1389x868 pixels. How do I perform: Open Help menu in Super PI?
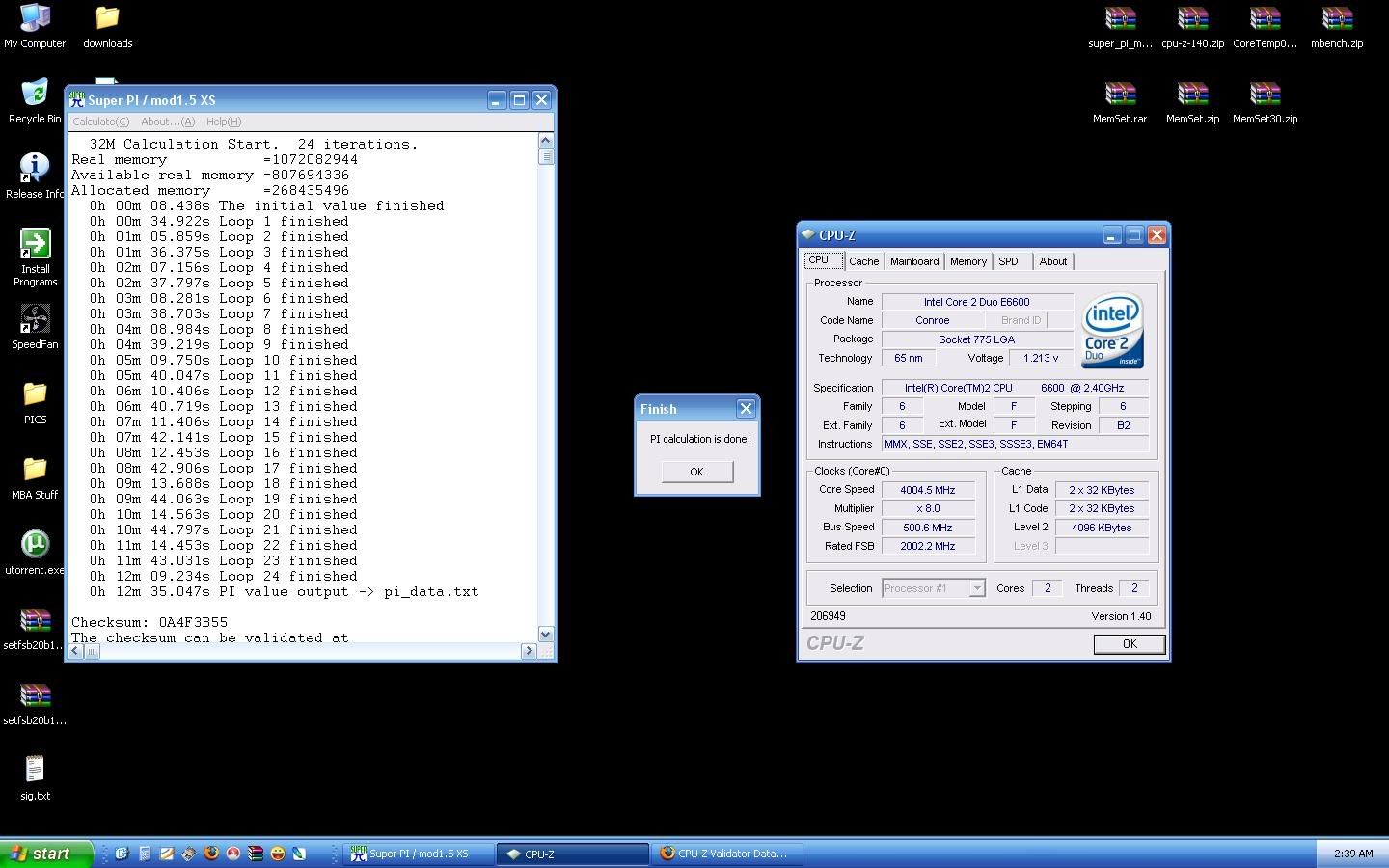point(224,122)
